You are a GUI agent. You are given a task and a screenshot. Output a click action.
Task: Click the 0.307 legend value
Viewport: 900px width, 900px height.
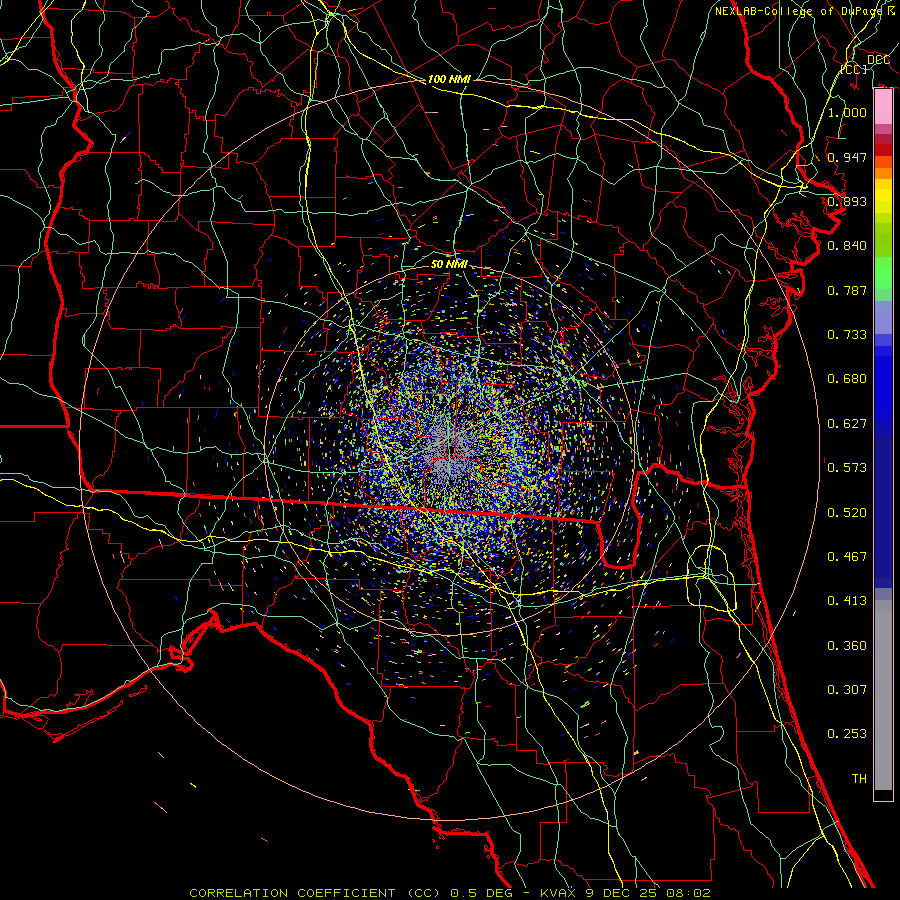[x=847, y=690]
